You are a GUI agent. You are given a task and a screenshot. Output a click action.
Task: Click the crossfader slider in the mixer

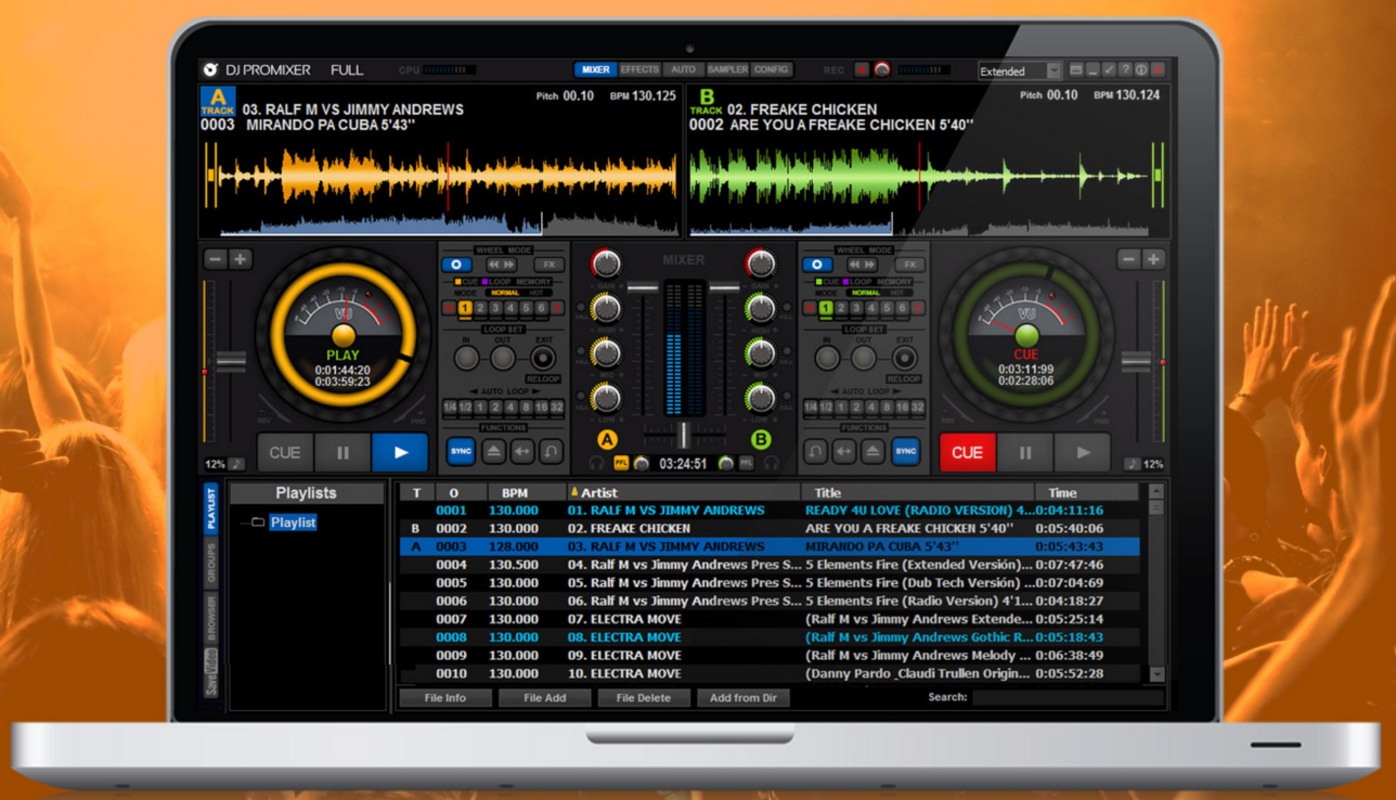pyautogui.click(x=684, y=434)
